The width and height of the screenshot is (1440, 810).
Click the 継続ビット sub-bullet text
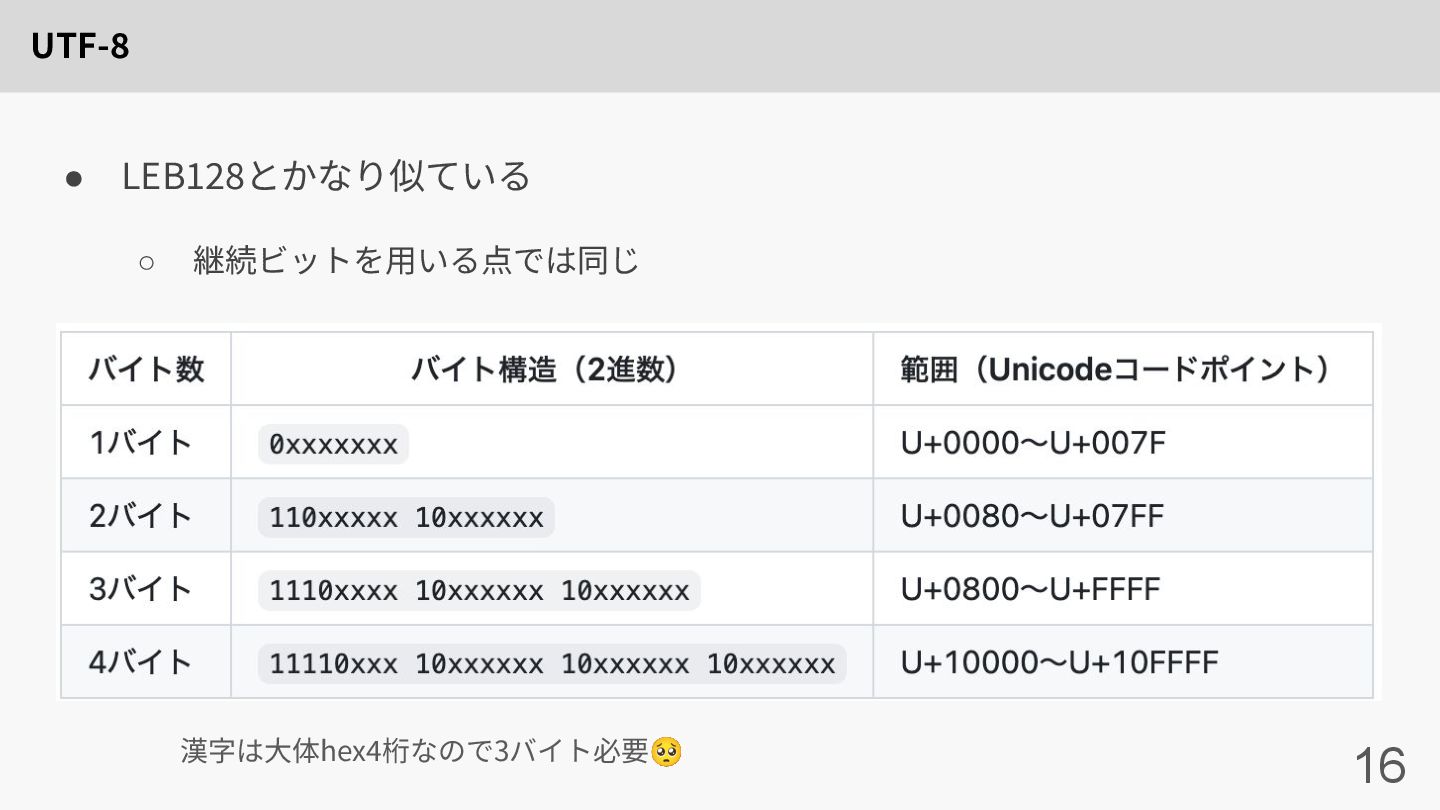(x=415, y=262)
